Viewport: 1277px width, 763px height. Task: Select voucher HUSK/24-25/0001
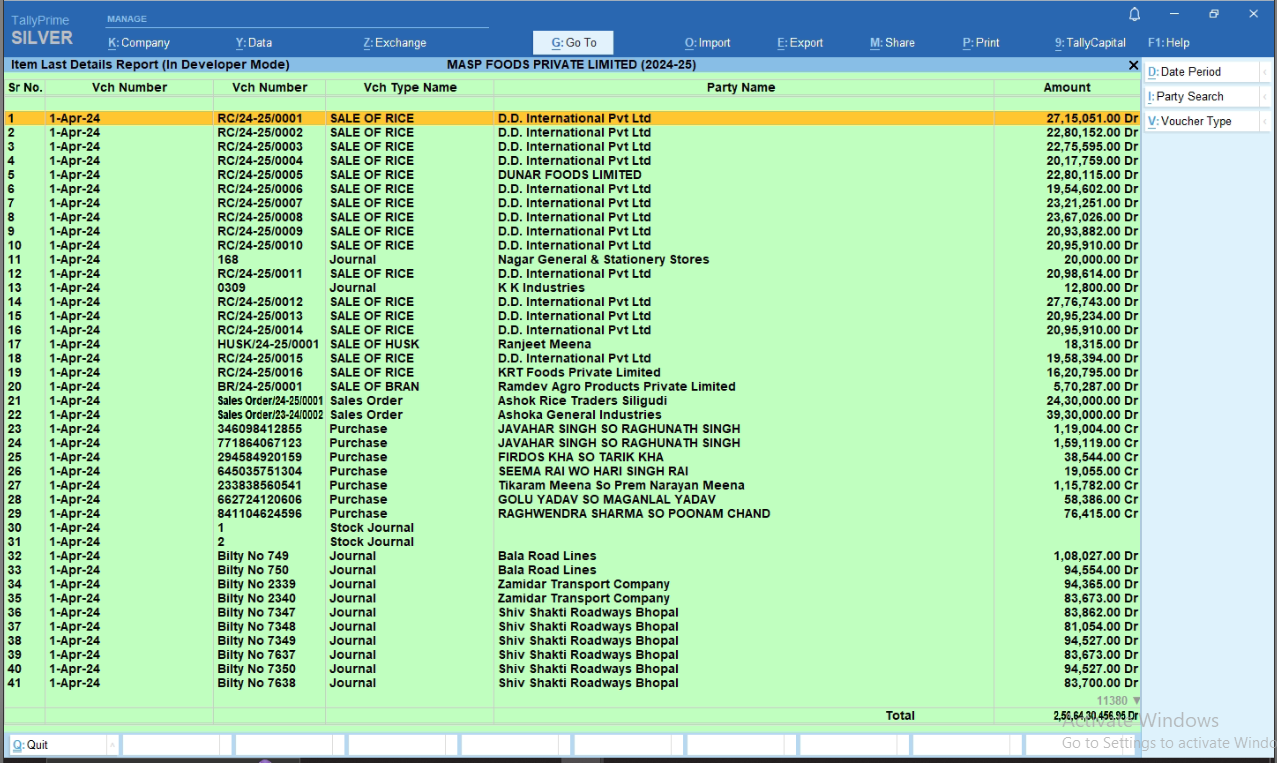tap(268, 344)
